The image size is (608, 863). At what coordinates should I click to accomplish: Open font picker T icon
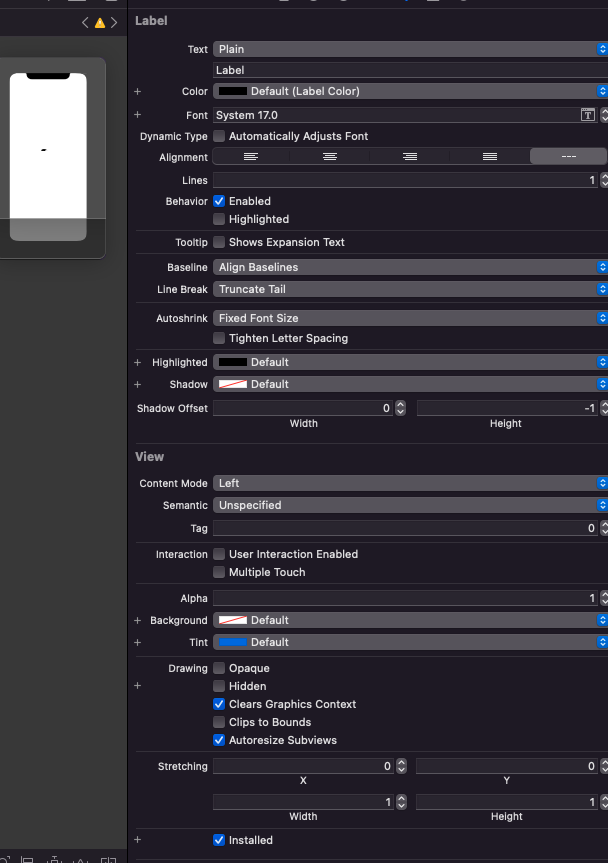click(x=588, y=115)
